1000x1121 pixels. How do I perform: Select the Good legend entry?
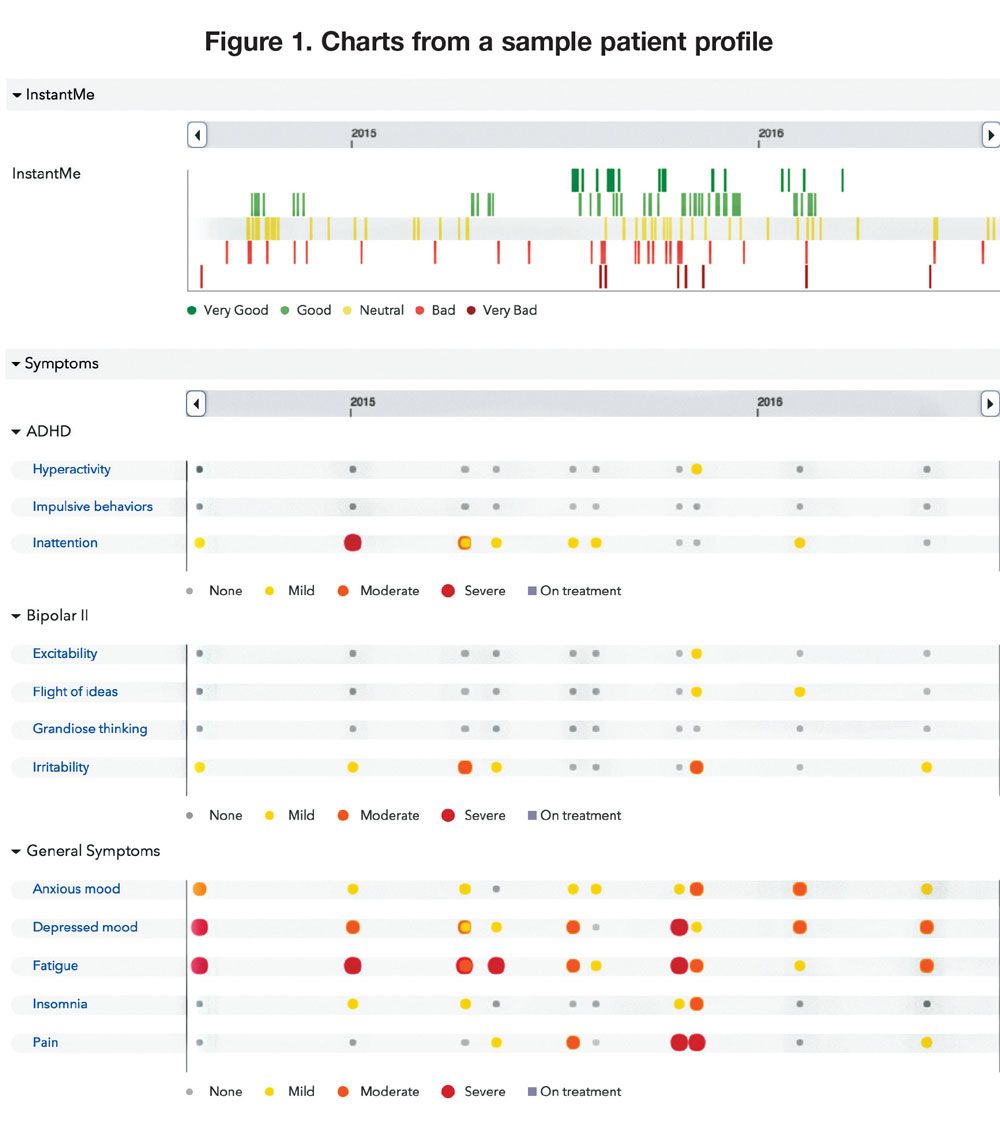[306, 310]
